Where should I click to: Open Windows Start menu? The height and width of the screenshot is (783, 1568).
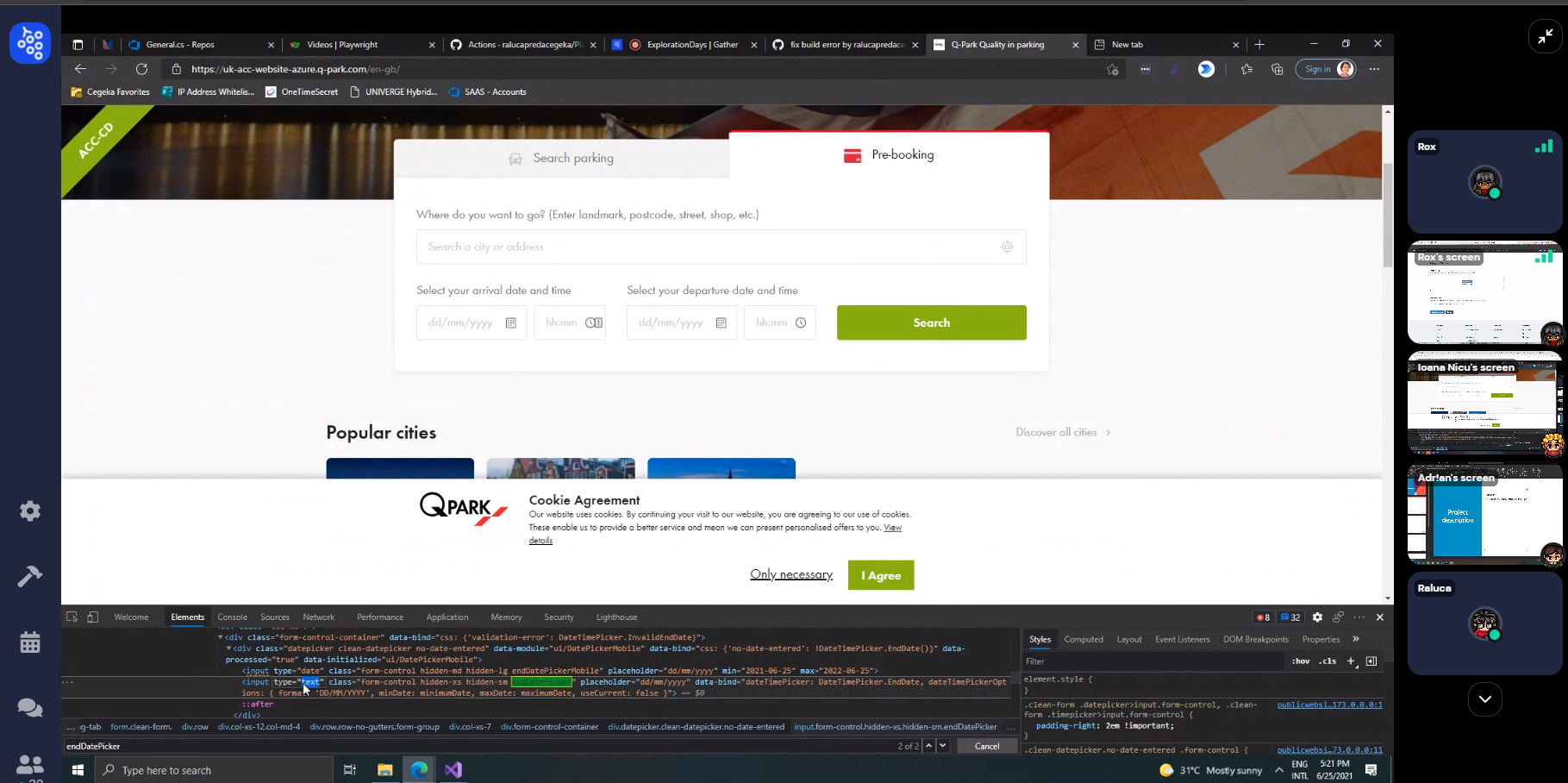click(x=78, y=770)
